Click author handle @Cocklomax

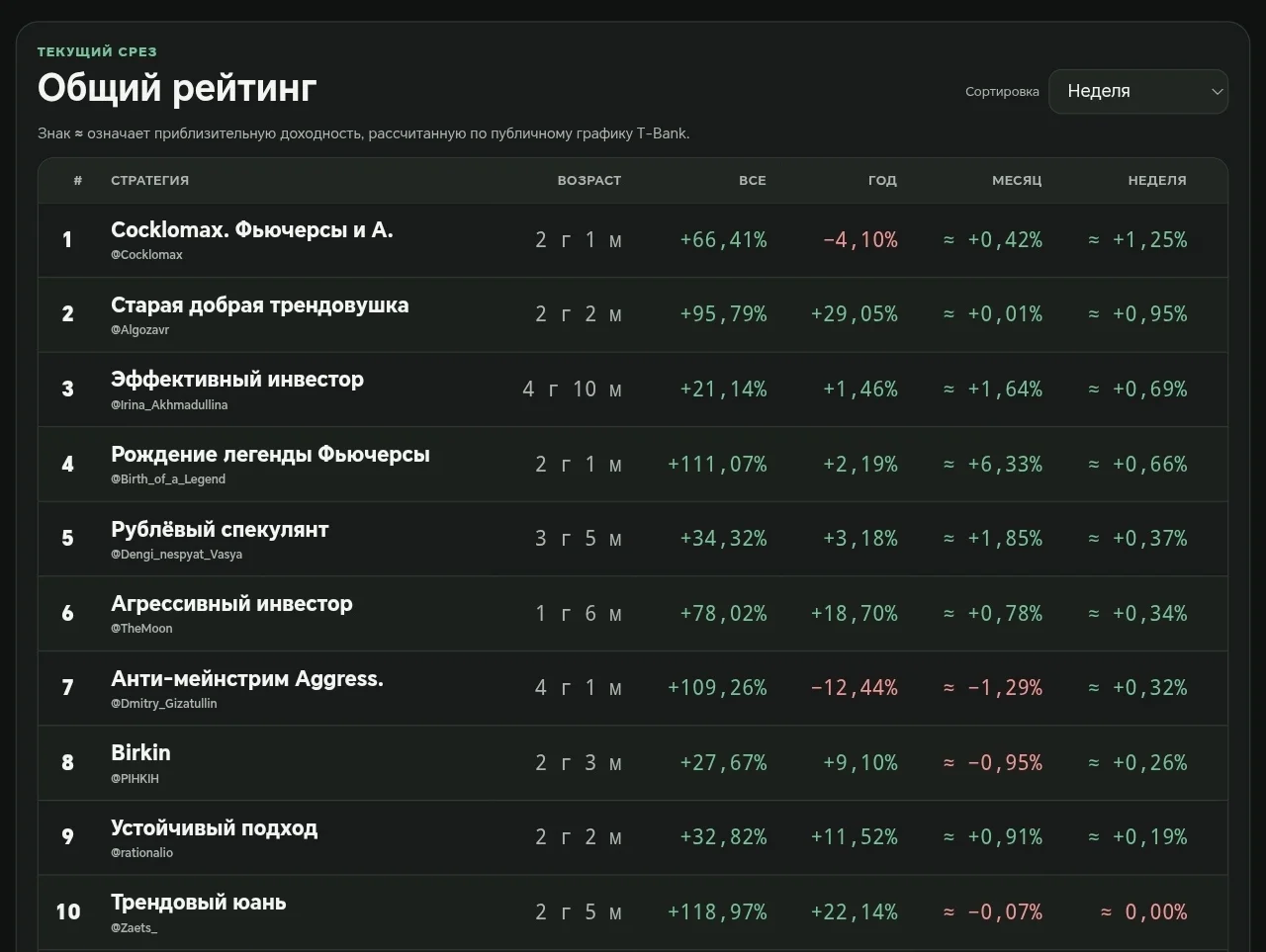tap(146, 255)
